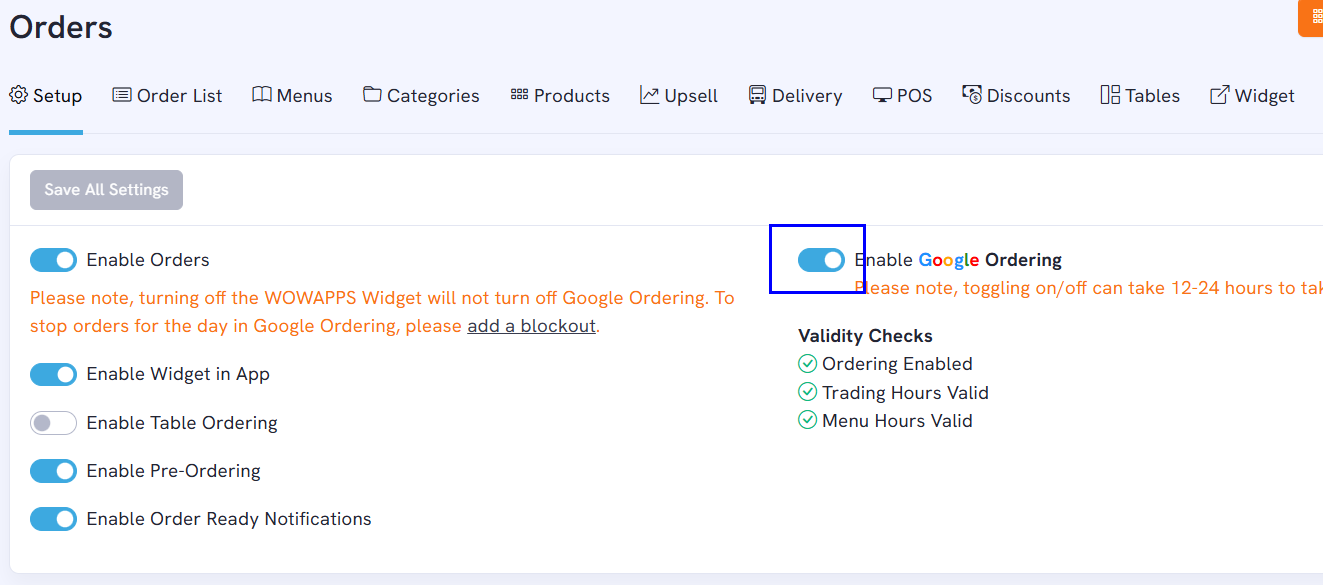This screenshot has height=585, width=1323.
Task: Click the orange button at top right edge
Action: (1311, 18)
